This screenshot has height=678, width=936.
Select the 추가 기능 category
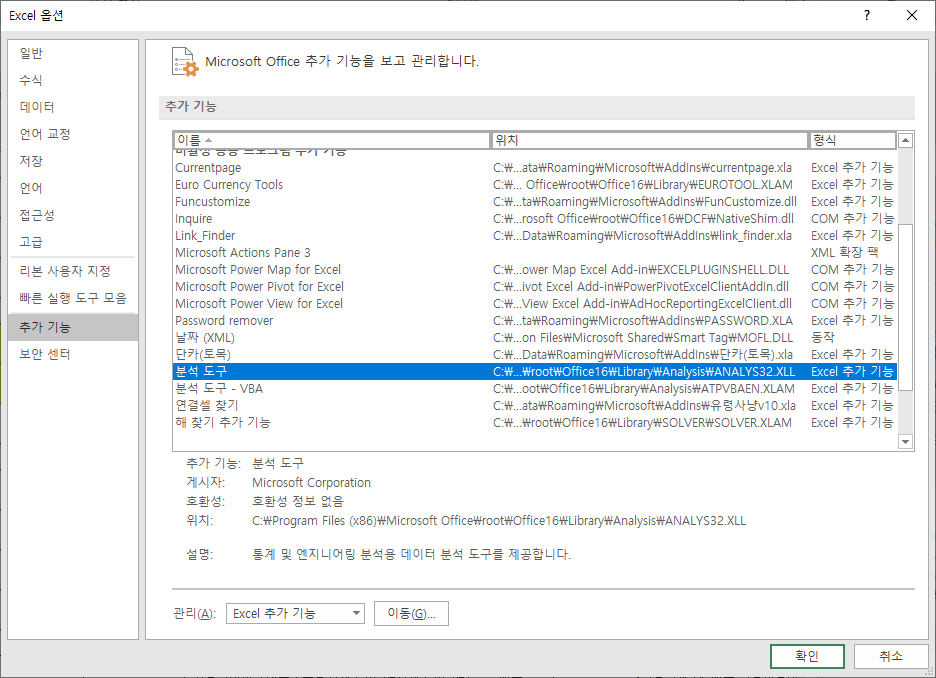[x=73, y=327]
